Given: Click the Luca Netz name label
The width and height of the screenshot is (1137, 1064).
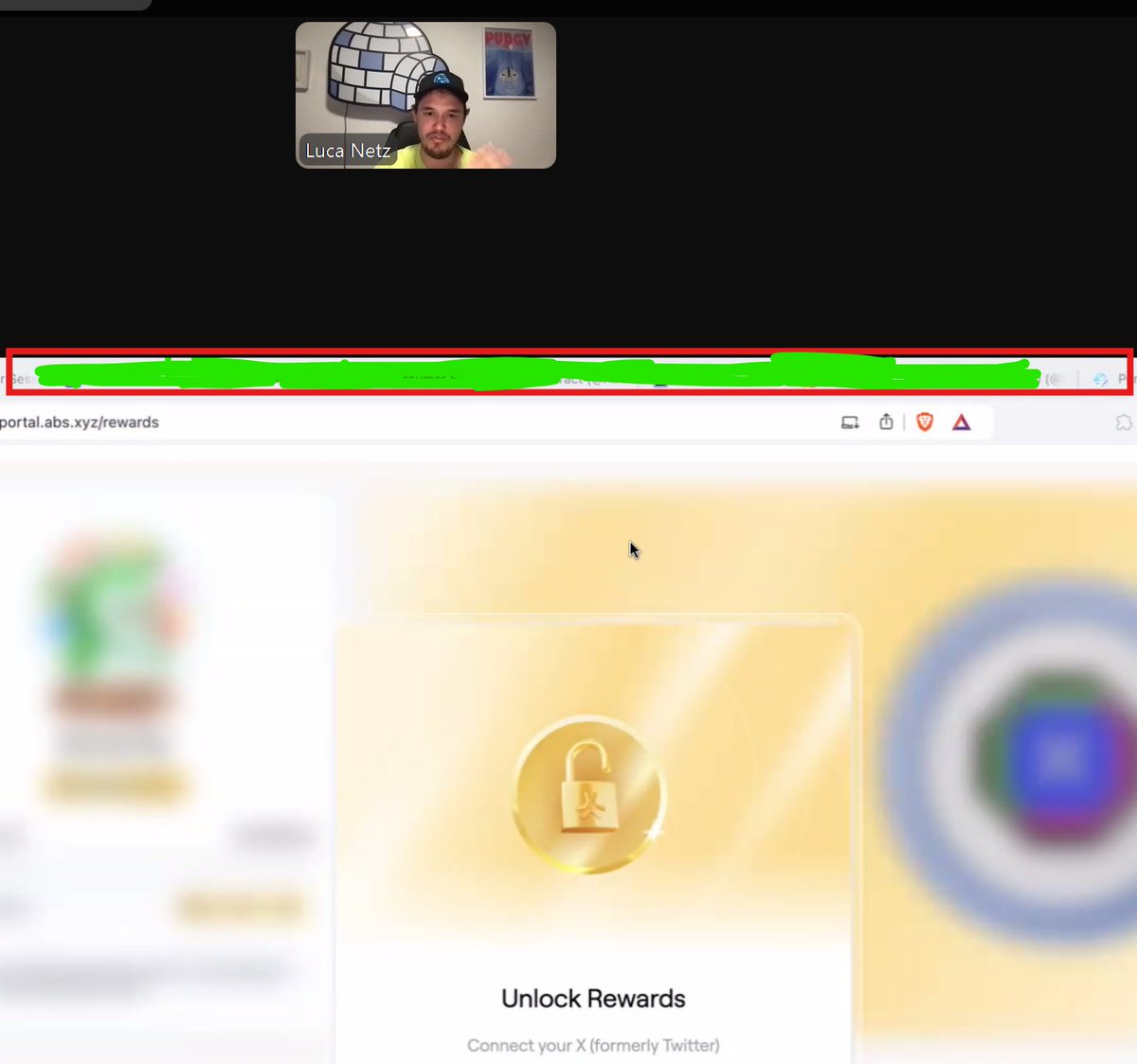Looking at the screenshot, I should (348, 151).
